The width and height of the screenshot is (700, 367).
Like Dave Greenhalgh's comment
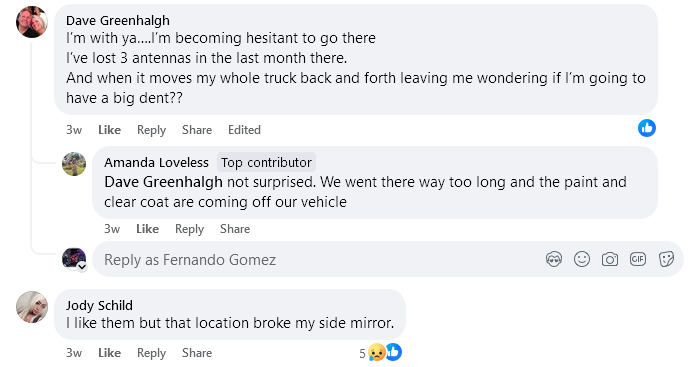pyautogui.click(x=109, y=130)
